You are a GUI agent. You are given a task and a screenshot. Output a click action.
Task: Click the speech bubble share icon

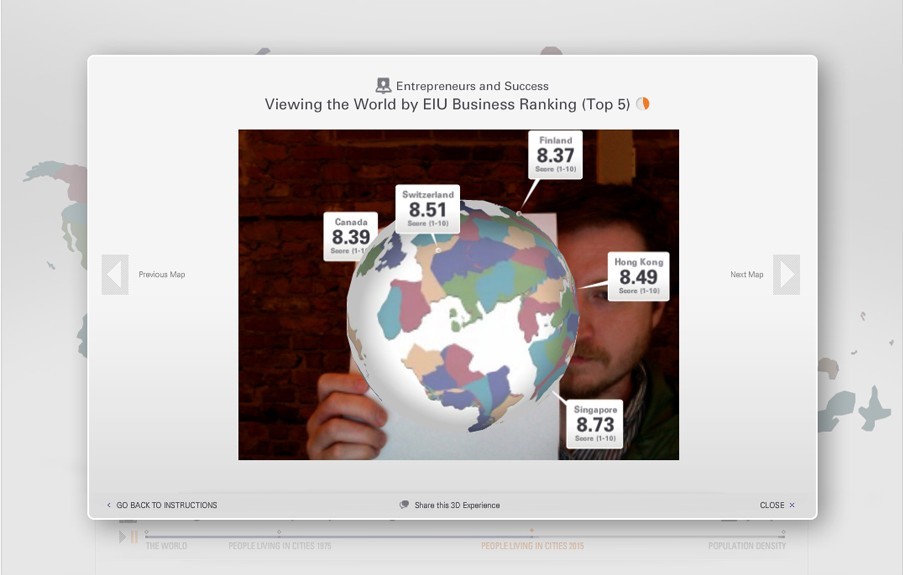point(404,505)
